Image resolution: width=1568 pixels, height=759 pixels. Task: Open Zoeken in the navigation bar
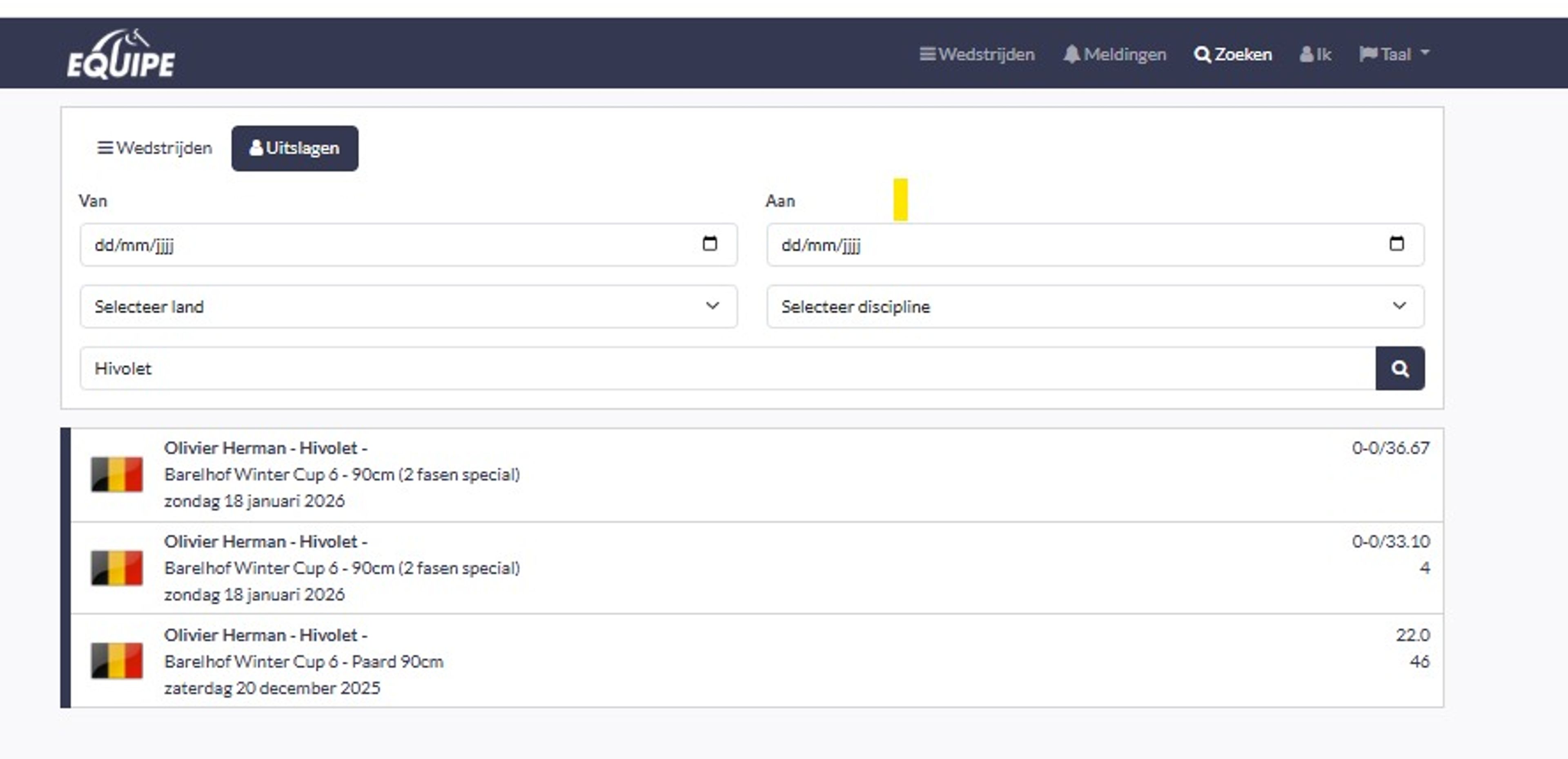(x=1233, y=55)
